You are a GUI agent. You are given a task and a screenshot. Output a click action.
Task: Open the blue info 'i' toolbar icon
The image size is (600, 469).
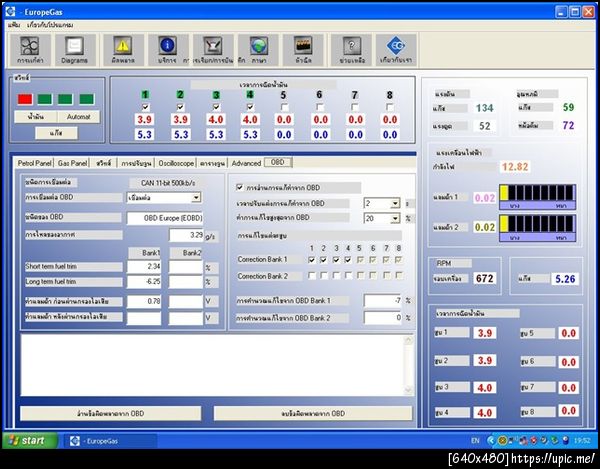click(x=168, y=50)
